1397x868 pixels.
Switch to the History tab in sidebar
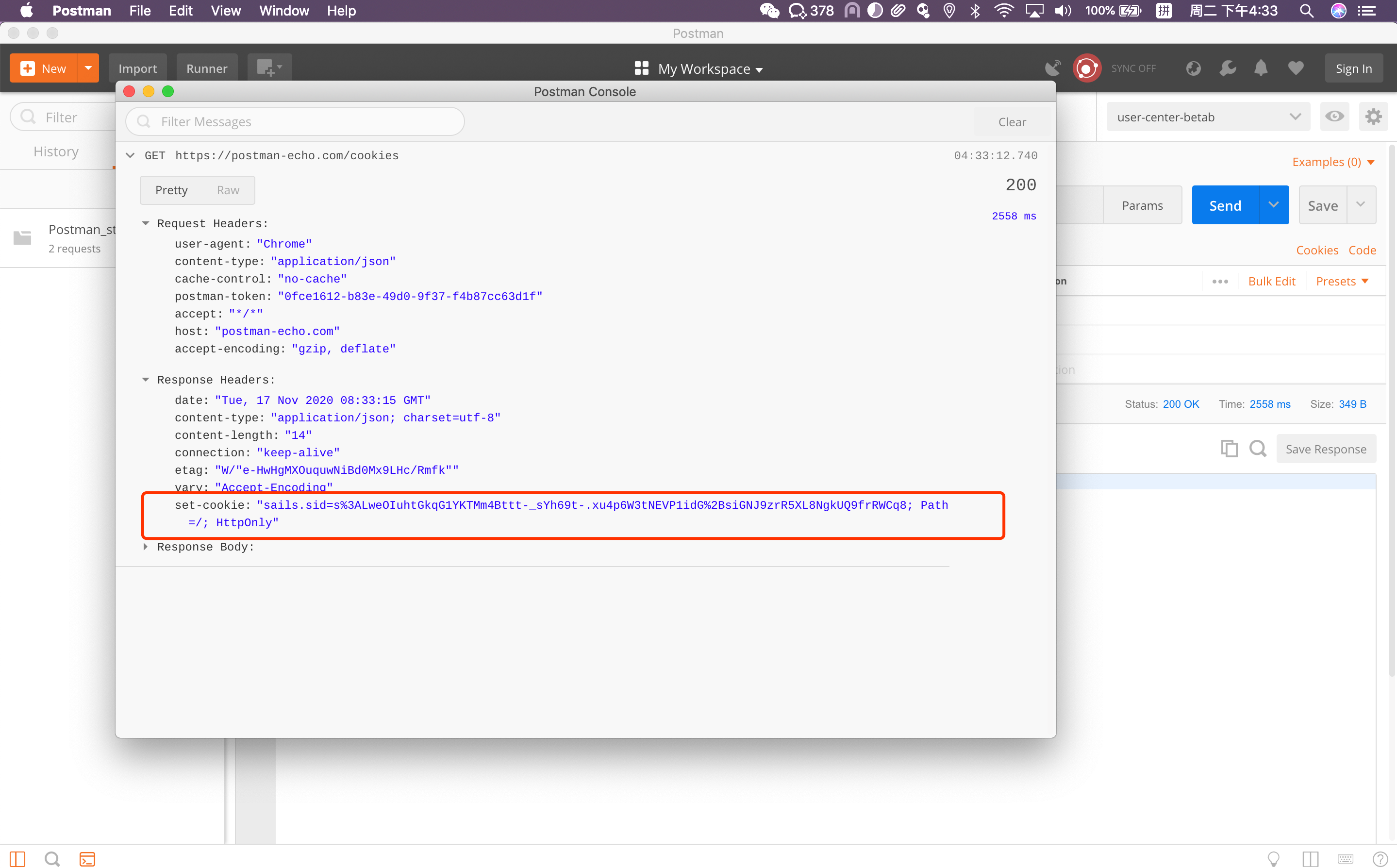point(56,151)
